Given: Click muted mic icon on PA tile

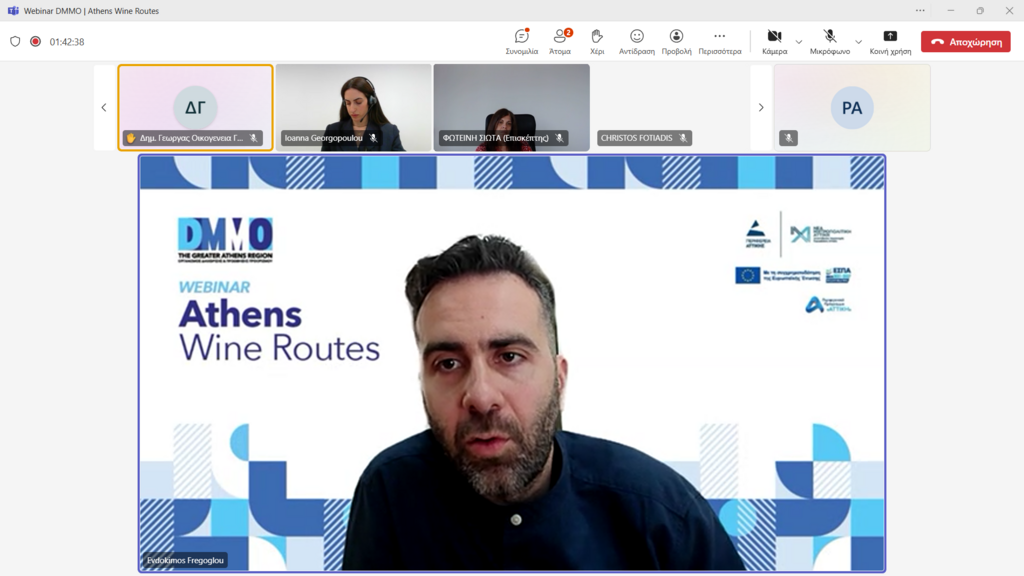Looking at the screenshot, I should click(788, 138).
